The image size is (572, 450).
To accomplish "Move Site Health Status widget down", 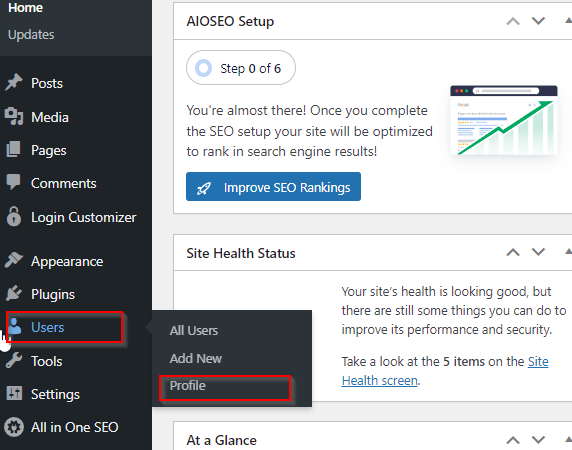I will [538, 252].
